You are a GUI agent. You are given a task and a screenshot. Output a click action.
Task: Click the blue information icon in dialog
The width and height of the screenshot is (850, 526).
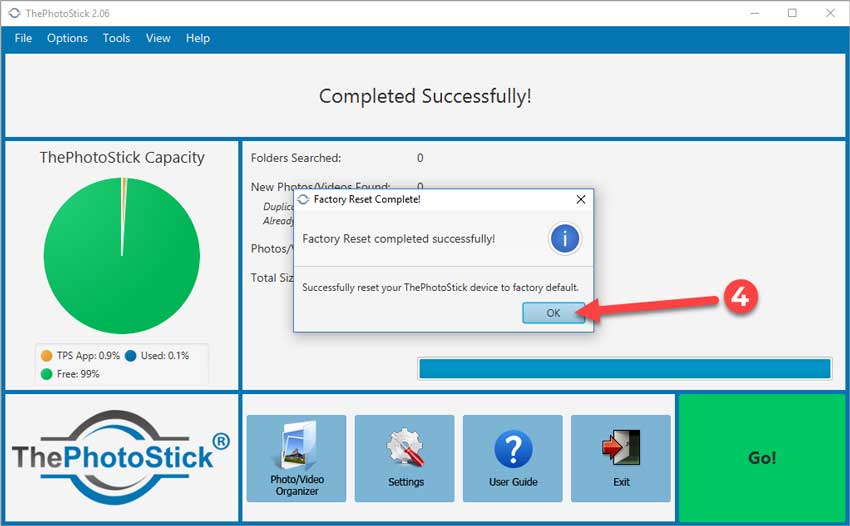pyautogui.click(x=565, y=239)
